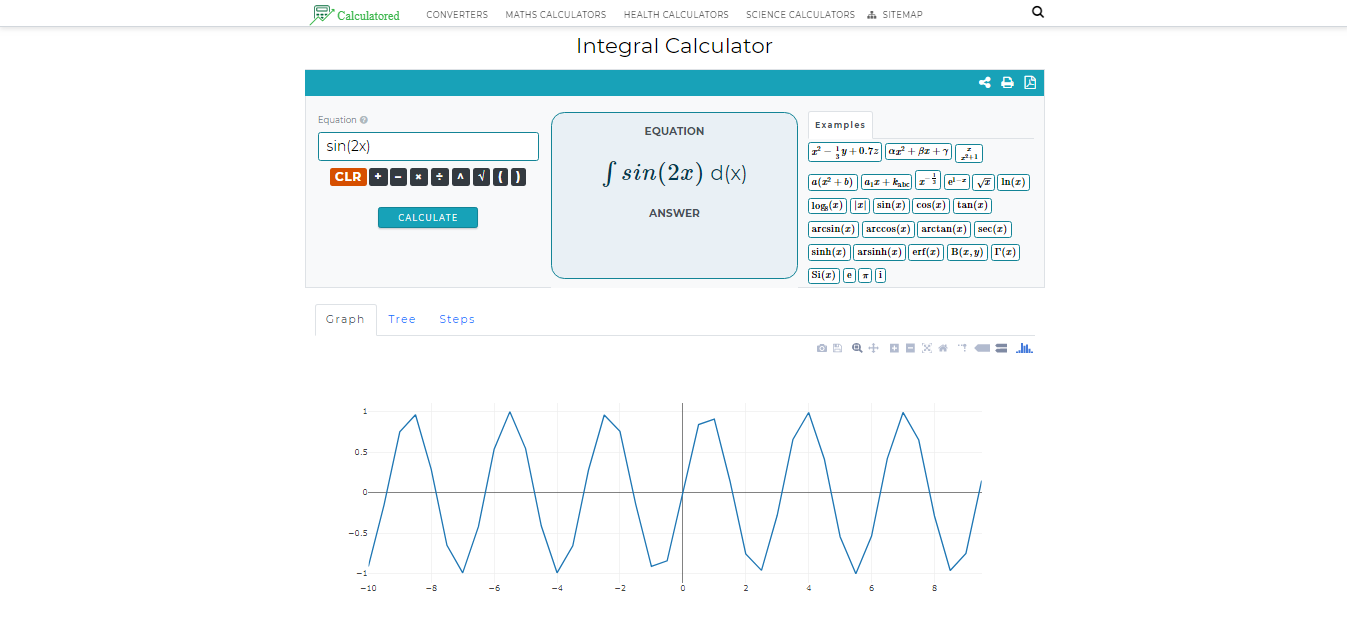This screenshot has height=623, width=1347.
Task: Click the Equation input field
Action: 428,147
